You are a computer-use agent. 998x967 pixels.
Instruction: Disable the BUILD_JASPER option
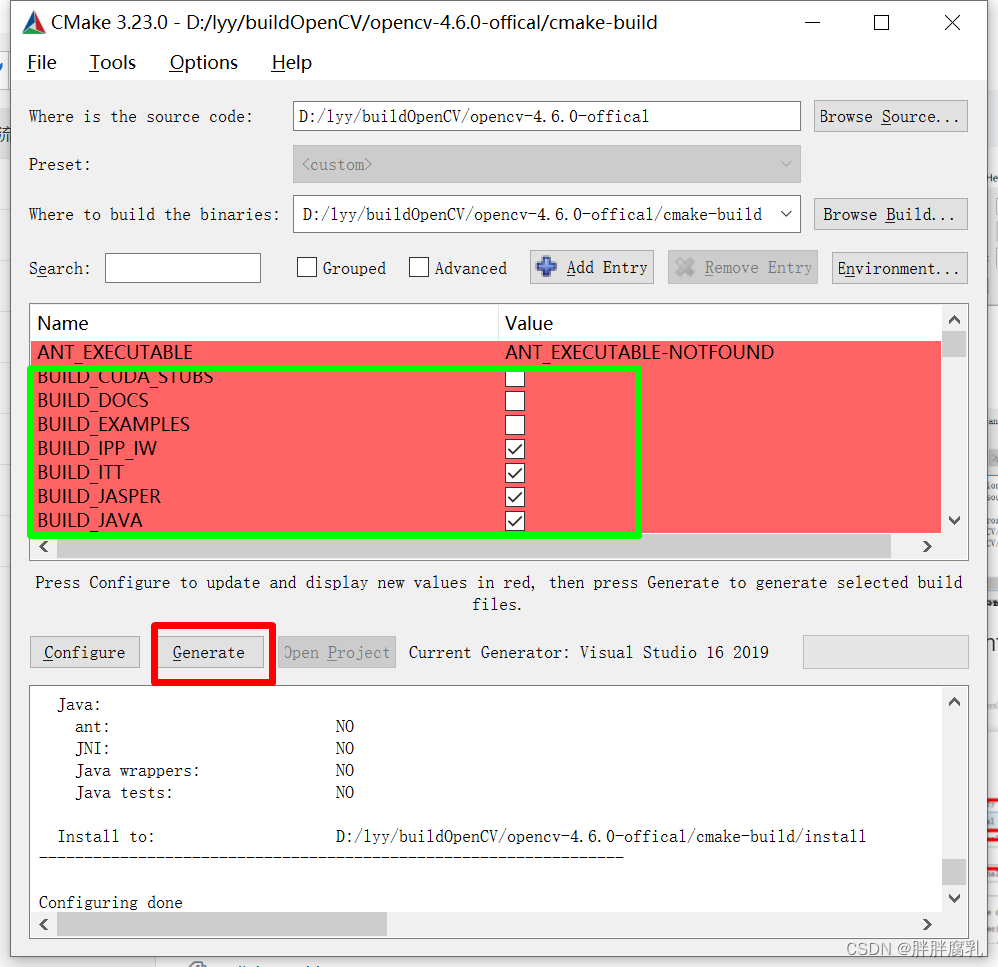(514, 496)
